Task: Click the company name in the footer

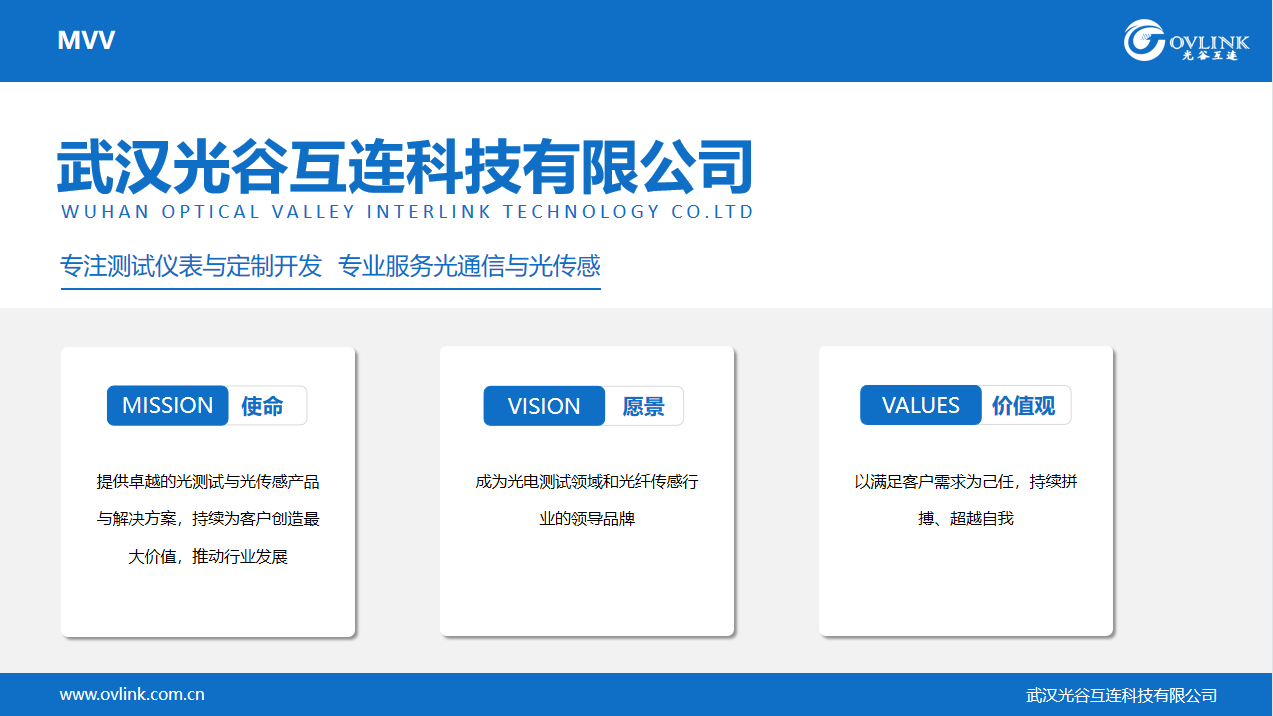Action: click(x=1121, y=695)
